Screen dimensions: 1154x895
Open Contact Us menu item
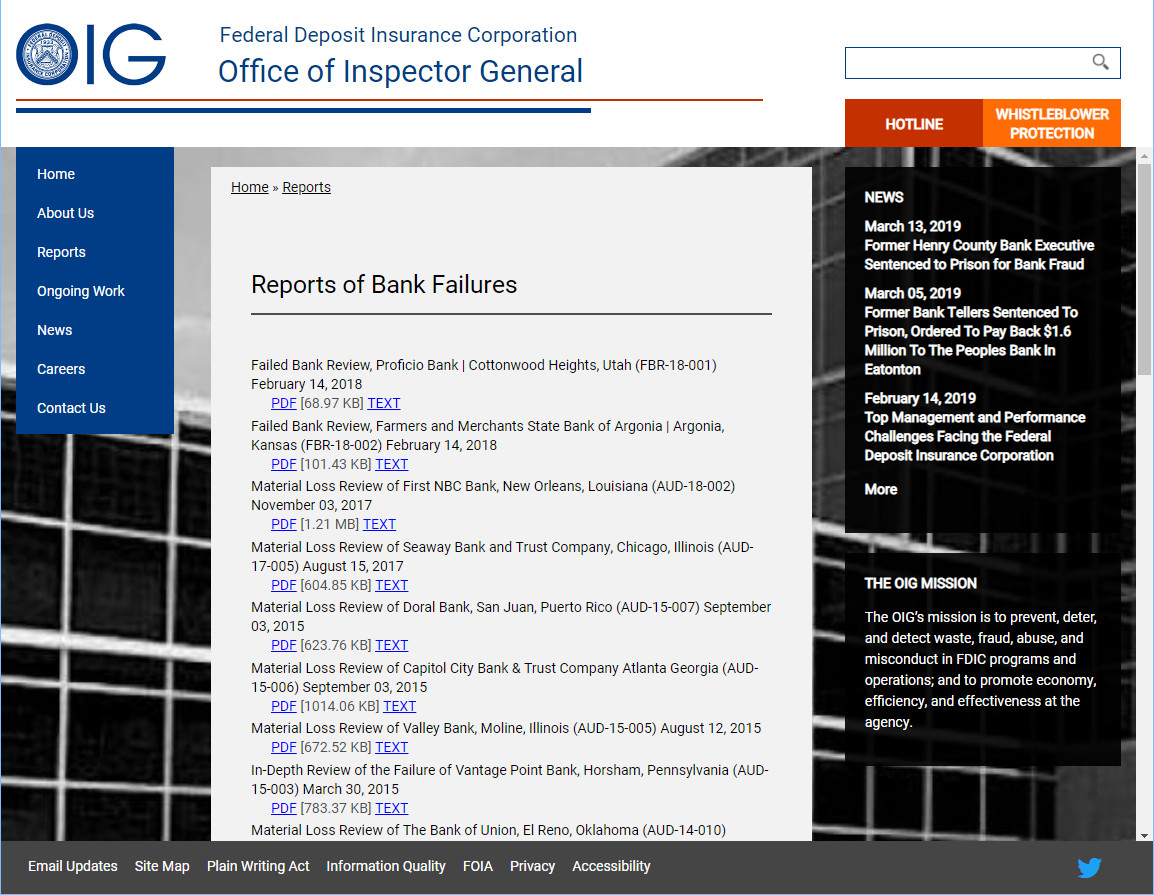click(71, 408)
